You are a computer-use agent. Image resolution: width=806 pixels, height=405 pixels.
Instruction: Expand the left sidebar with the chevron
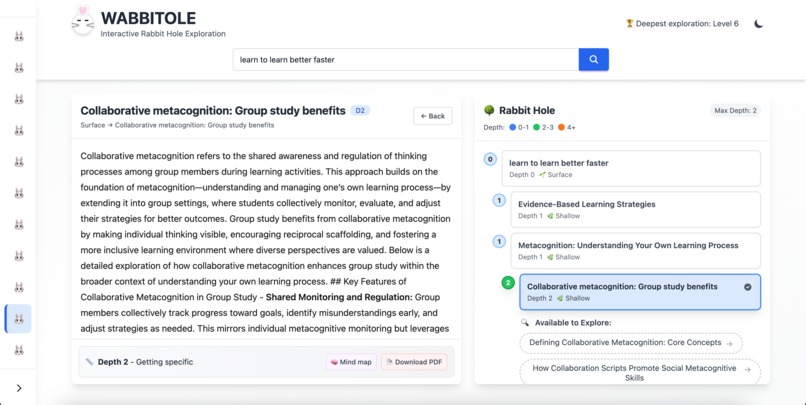click(19, 388)
